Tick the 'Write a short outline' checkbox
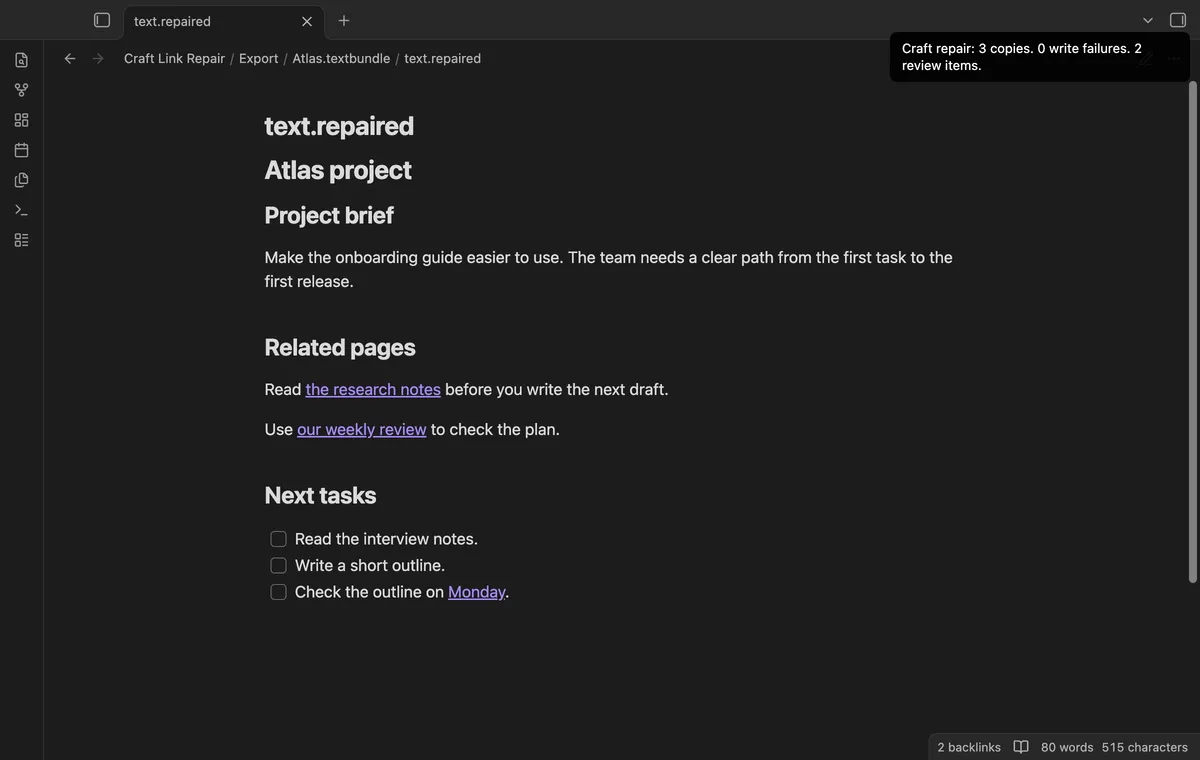 (278, 566)
